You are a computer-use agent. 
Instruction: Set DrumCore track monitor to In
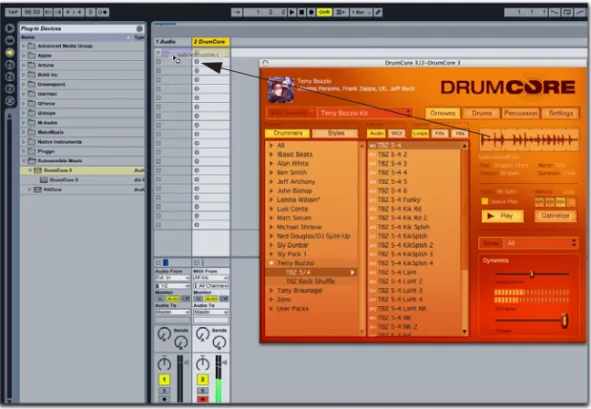(198, 299)
